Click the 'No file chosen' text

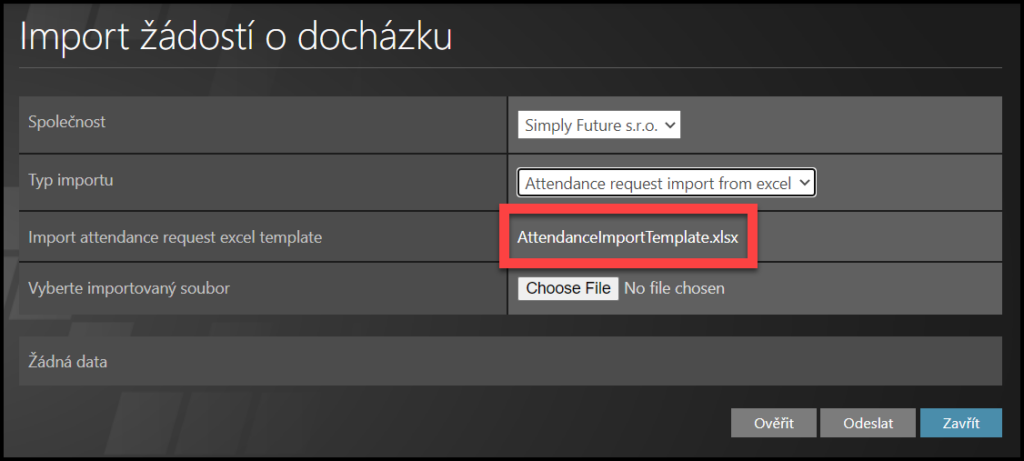(x=674, y=289)
